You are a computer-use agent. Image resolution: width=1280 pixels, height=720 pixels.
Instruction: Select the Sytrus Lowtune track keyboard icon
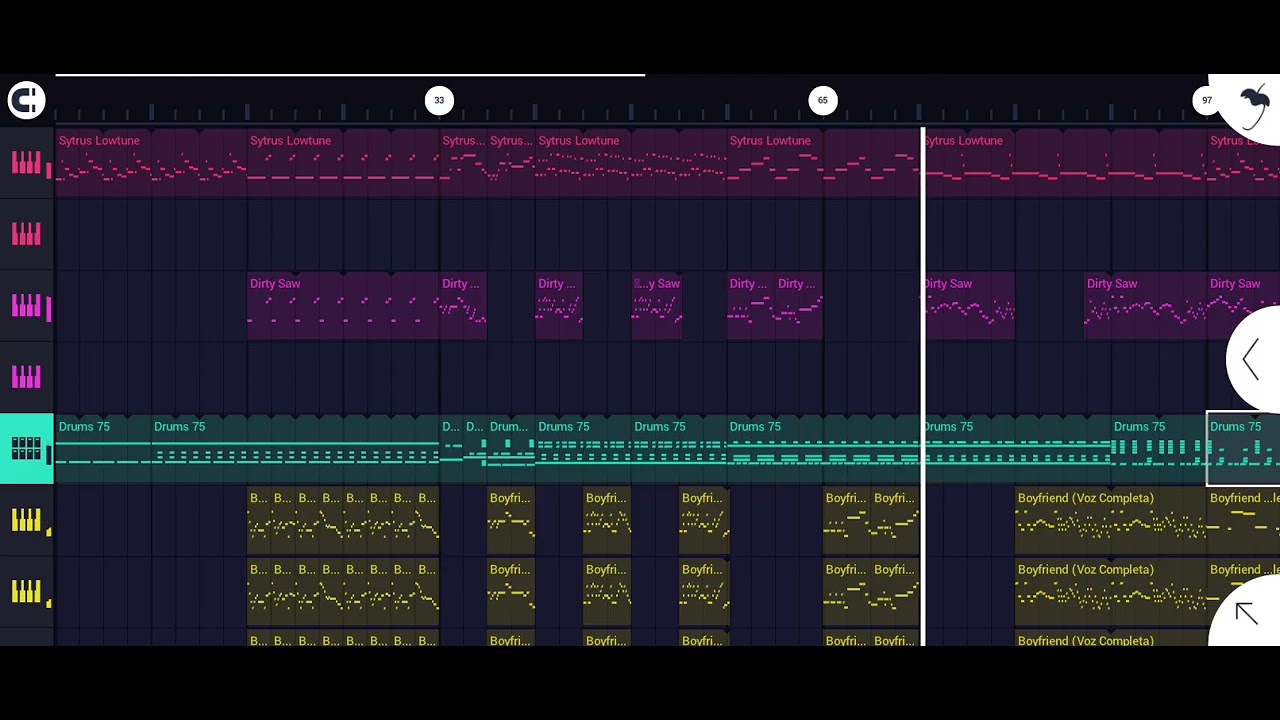[26, 163]
